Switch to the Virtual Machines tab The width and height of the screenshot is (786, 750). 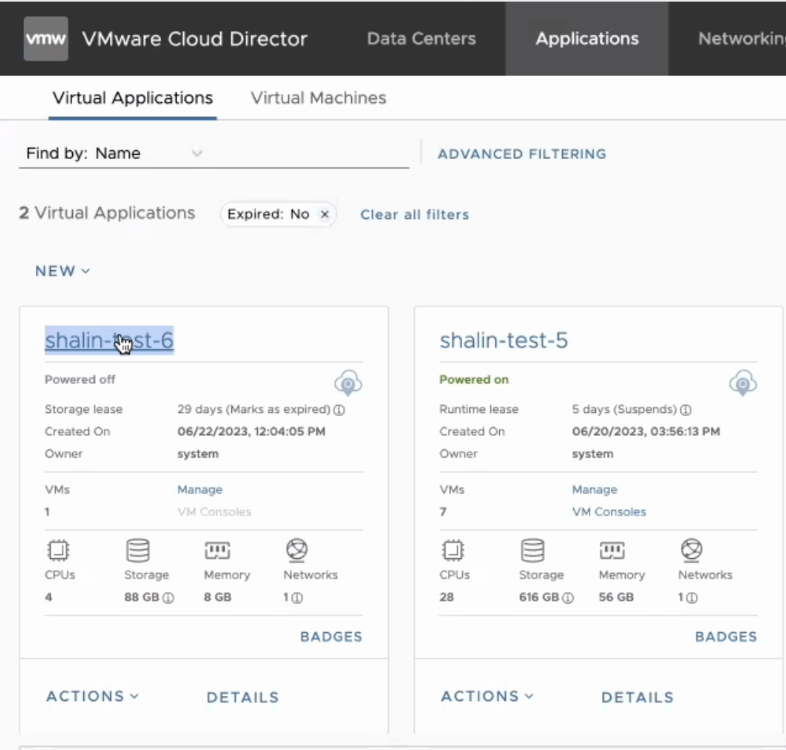[318, 98]
